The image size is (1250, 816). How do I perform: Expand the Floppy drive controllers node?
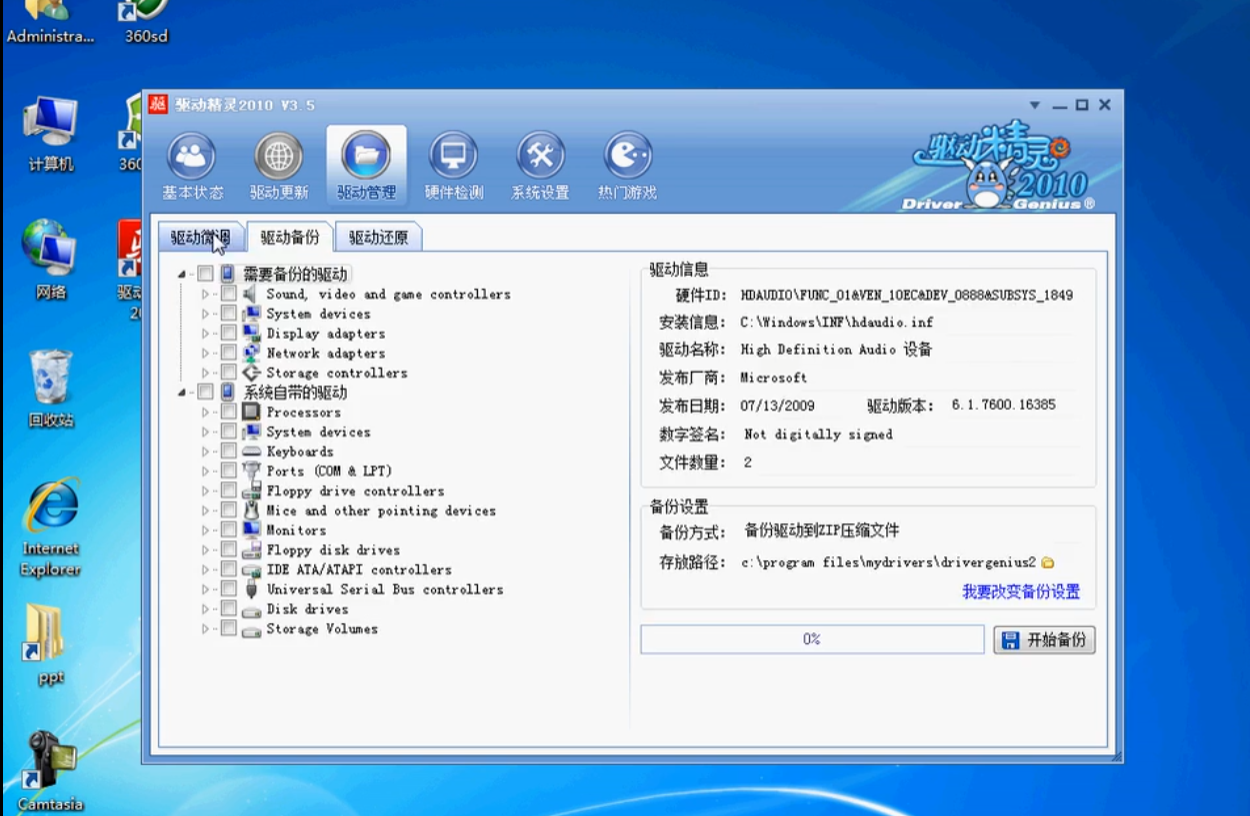pos(206,491)
